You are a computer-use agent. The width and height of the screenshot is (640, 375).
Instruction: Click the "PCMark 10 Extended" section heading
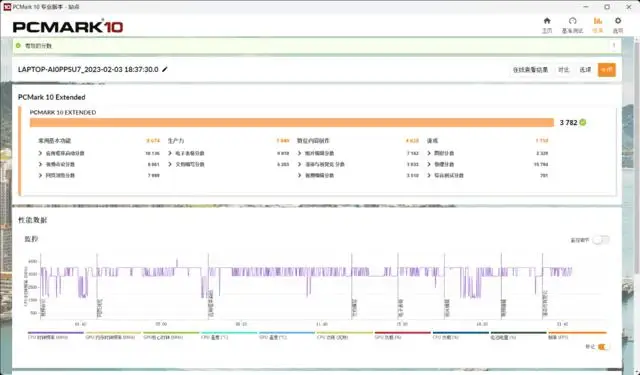(x=51, y=97)
